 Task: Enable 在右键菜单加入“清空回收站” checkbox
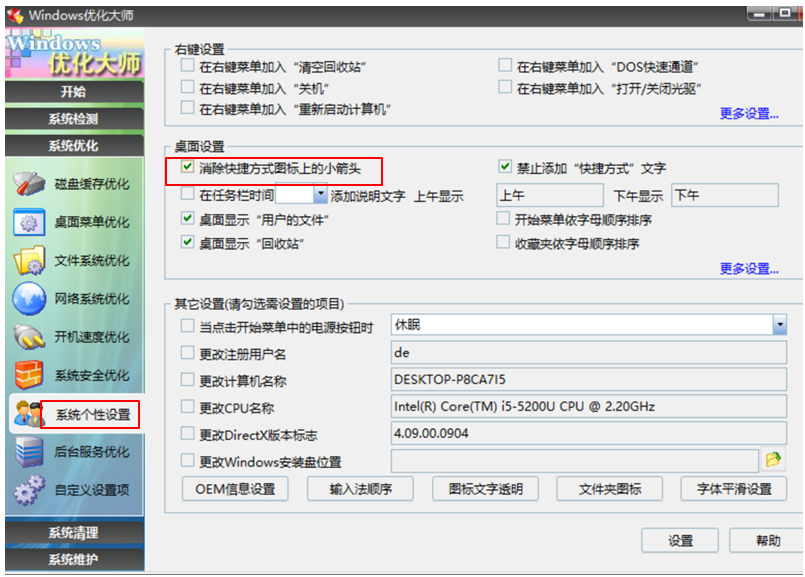tap(187, 66)
